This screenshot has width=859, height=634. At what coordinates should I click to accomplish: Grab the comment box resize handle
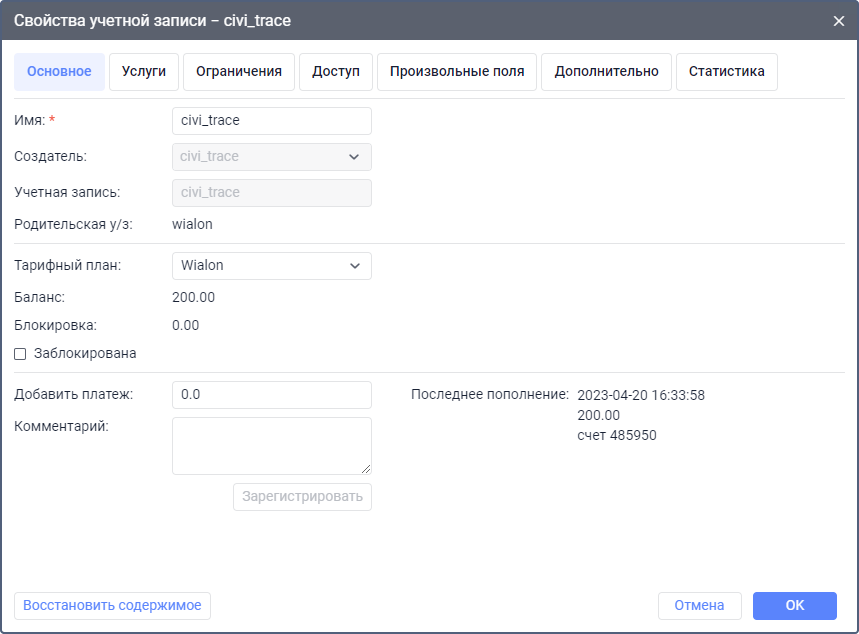[x=366, y=468]
